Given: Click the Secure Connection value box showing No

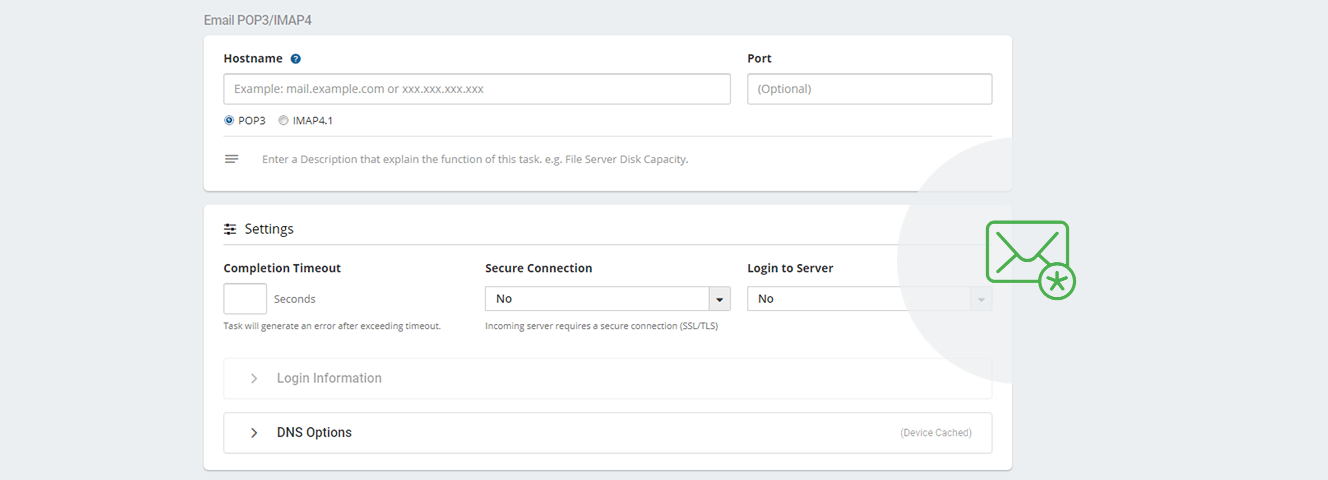Looking at the screenshot, I should (597, 299).
